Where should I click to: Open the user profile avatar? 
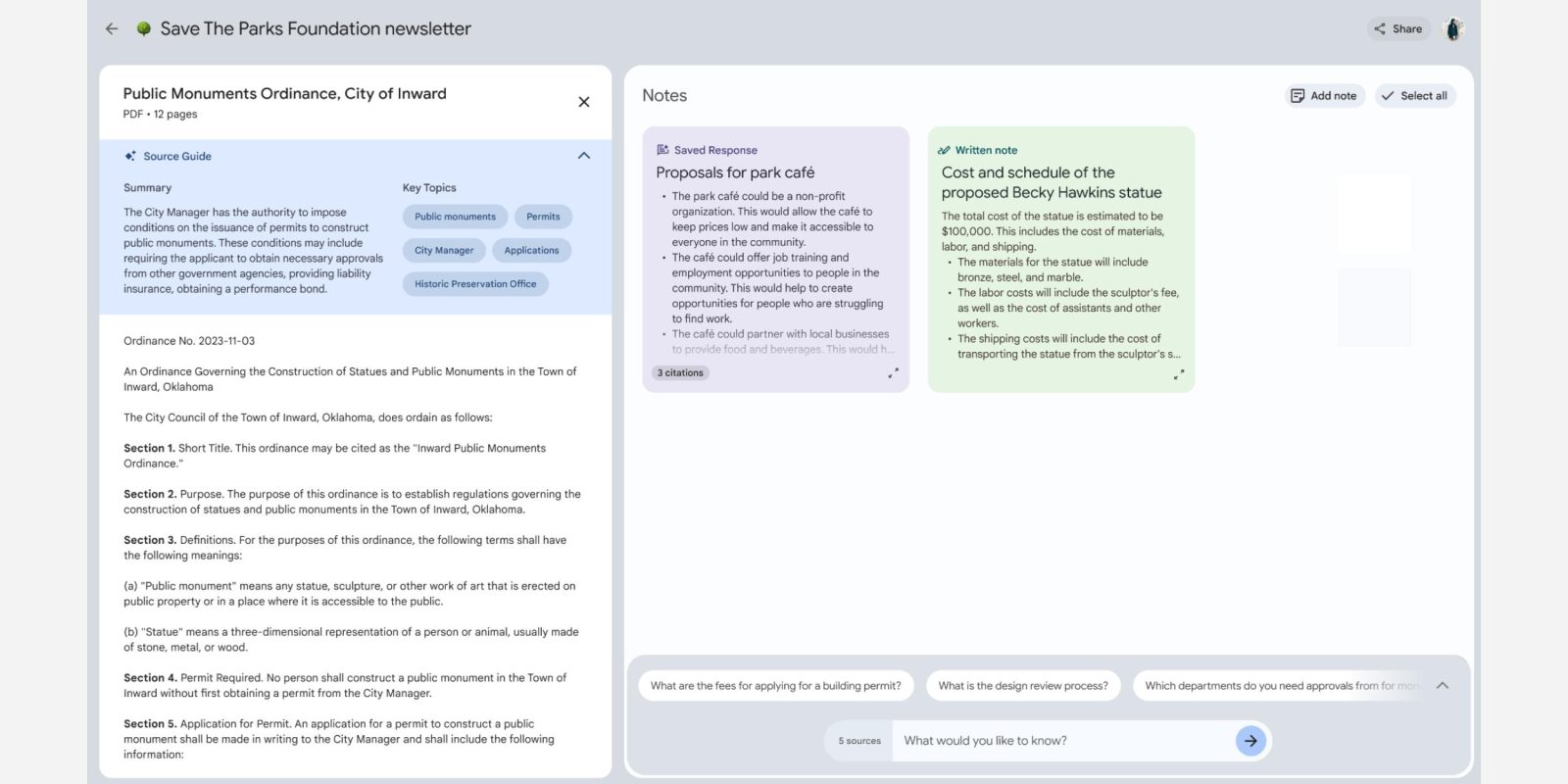pos(1453,29)
